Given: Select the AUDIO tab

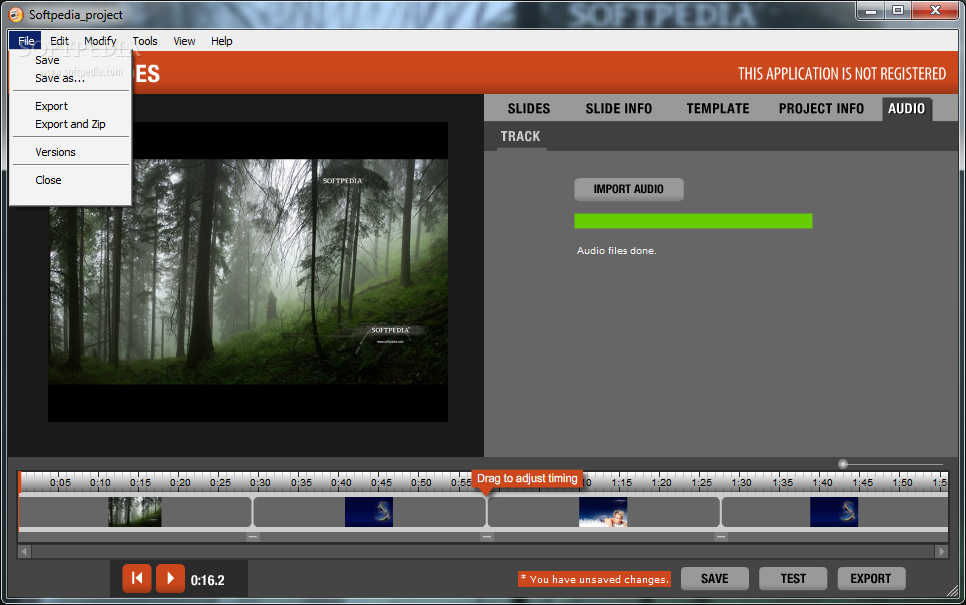Looking at the screenshot, I should [x=906, y=108].
